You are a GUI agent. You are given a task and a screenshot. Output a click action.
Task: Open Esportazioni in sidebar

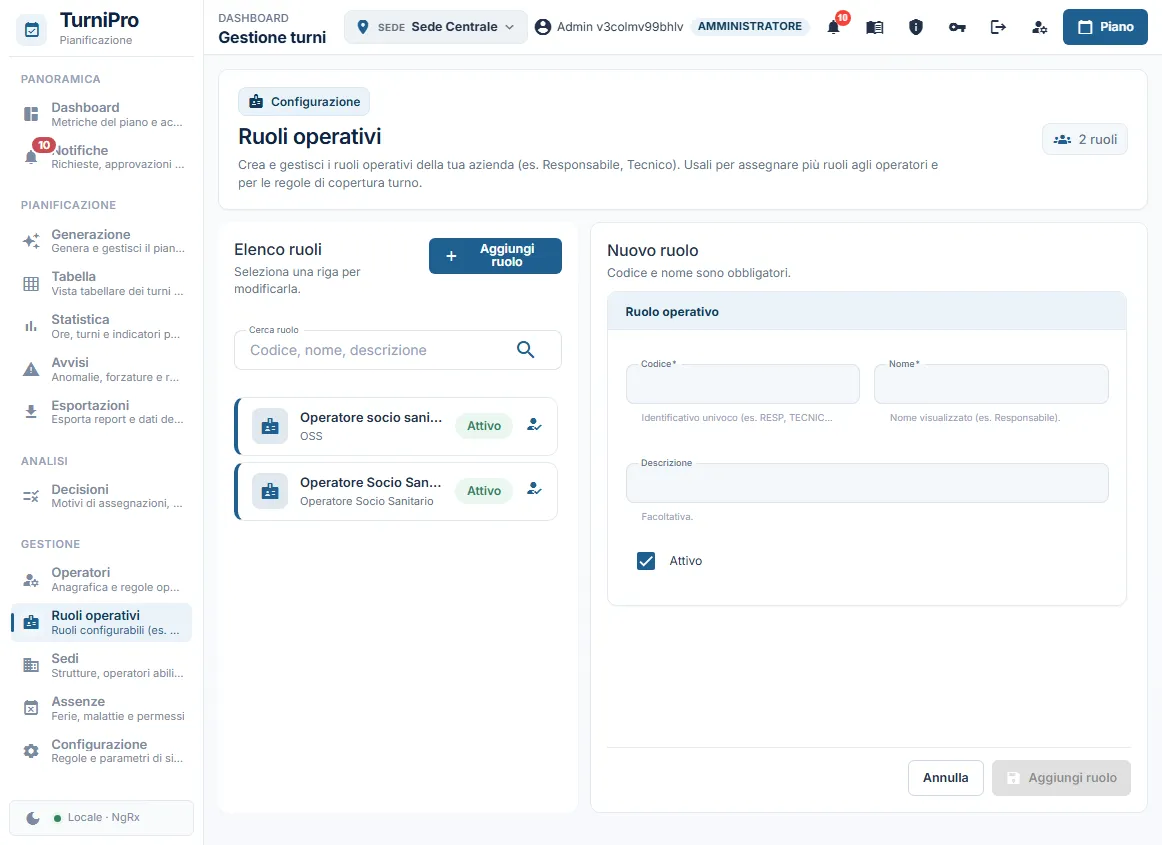pyautogui.click(x=102, y=412)
